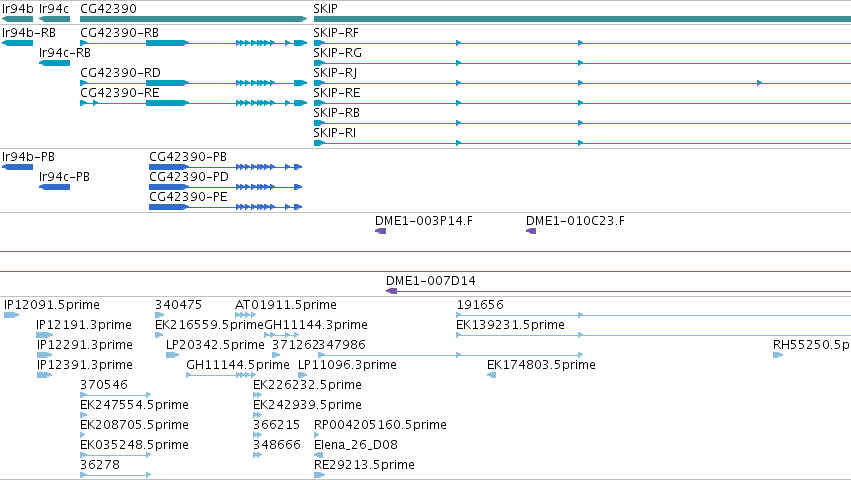This screenshot has width=851, height=480.
Task: Click the CG42390-PD protein label
Action: coord(189,177)
